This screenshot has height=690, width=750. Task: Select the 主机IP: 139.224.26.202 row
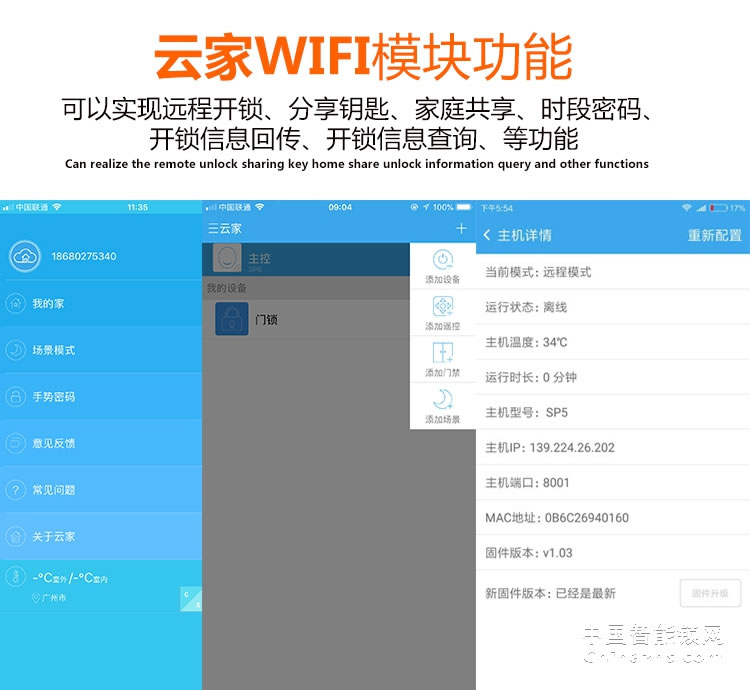613,448
